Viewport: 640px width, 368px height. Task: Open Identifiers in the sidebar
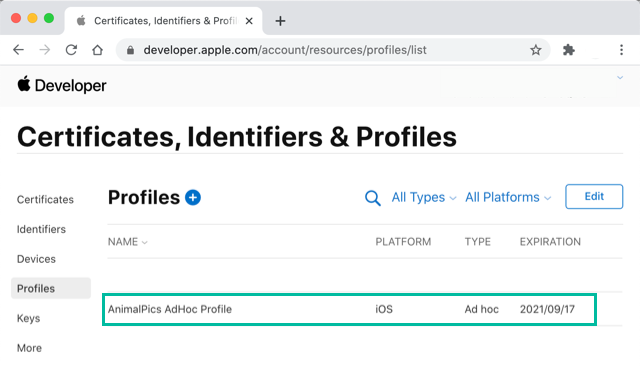pos(41,229)
